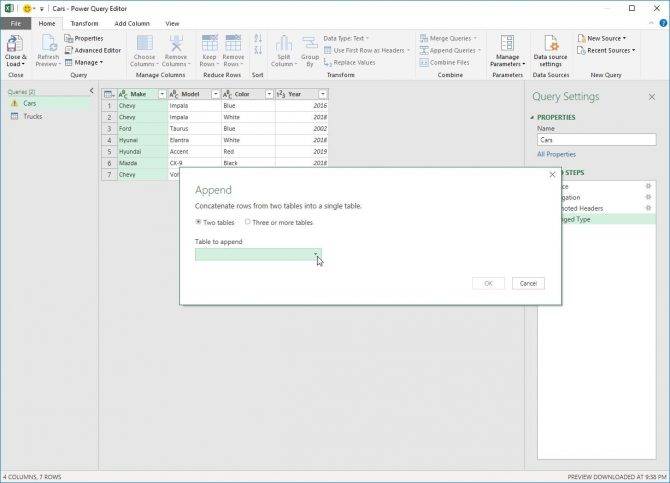Click the Remove Columns icon

176,44
